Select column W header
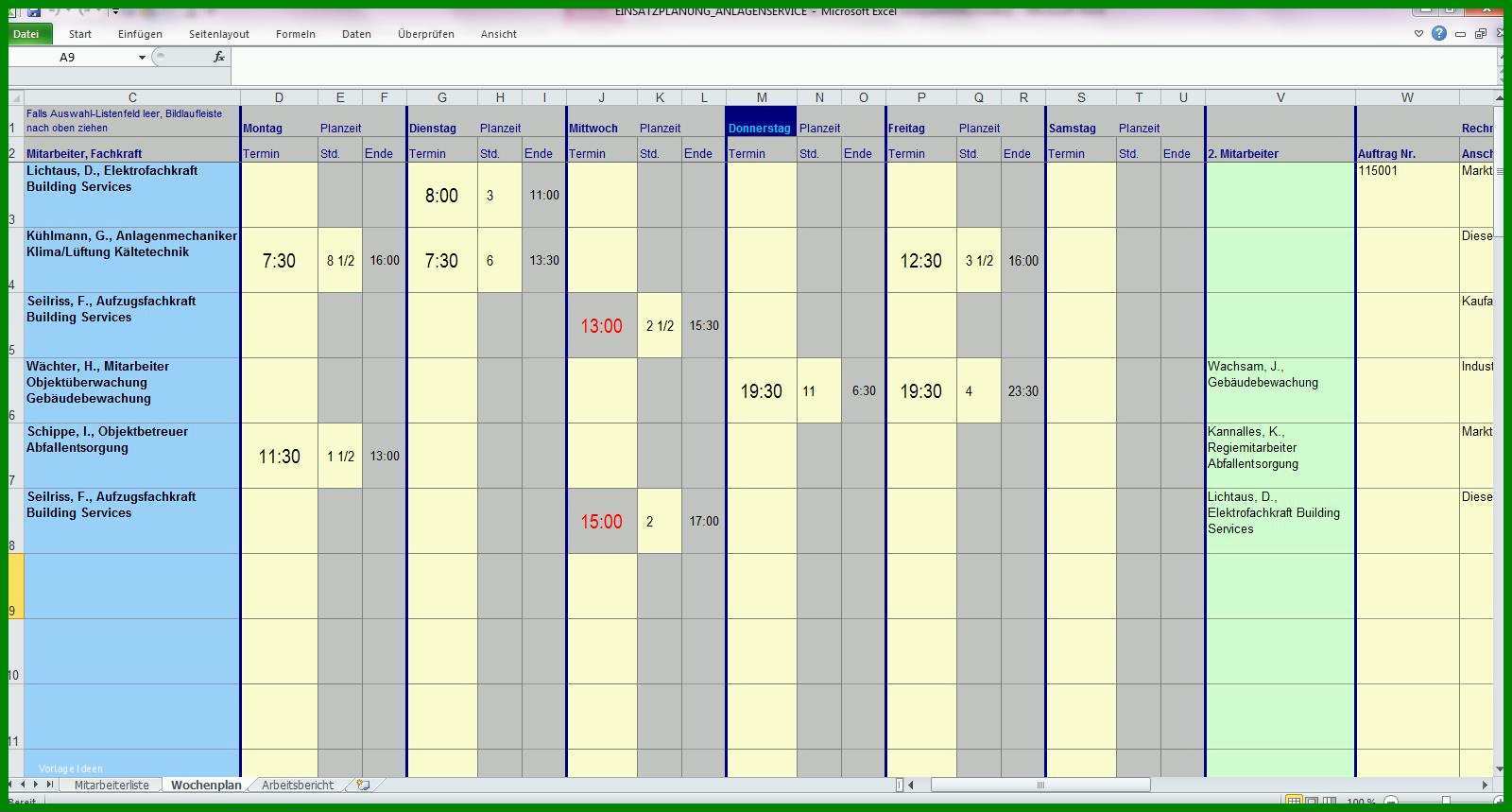 click(x=1407, y=97)
